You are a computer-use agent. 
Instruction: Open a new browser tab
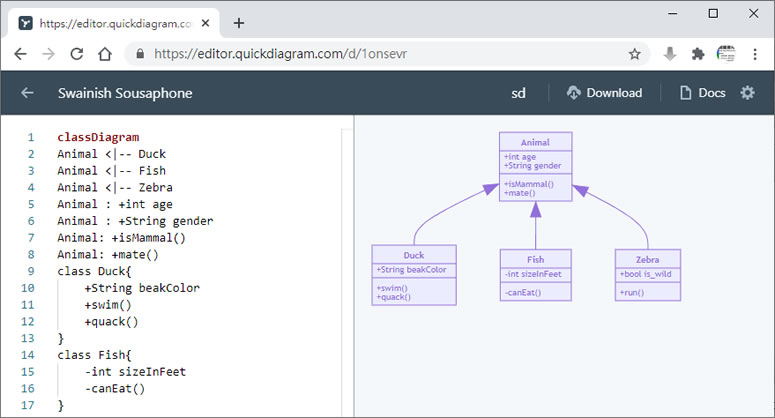[x=239, y=23]
